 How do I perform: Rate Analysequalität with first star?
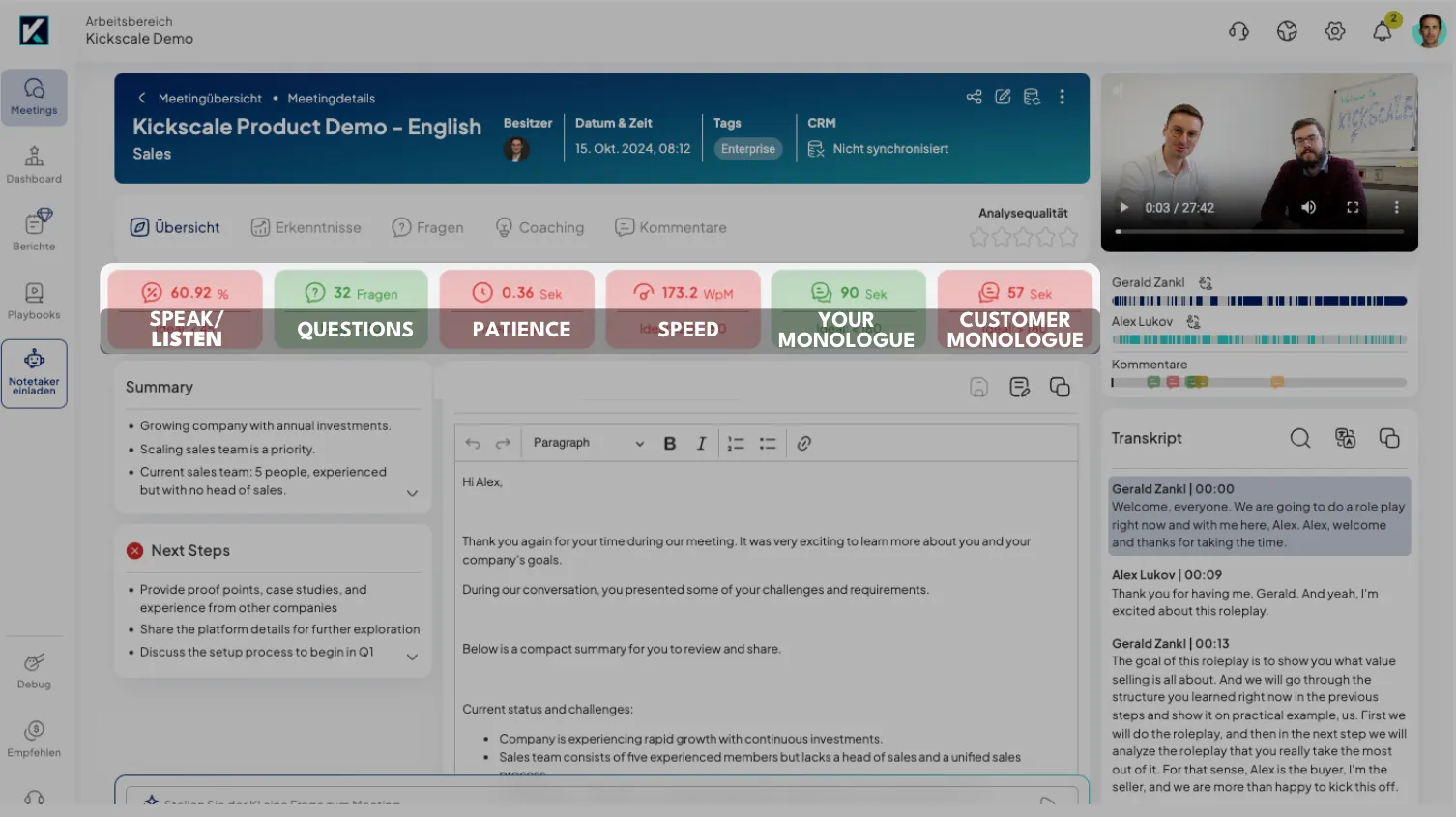[x=978, y=237]
